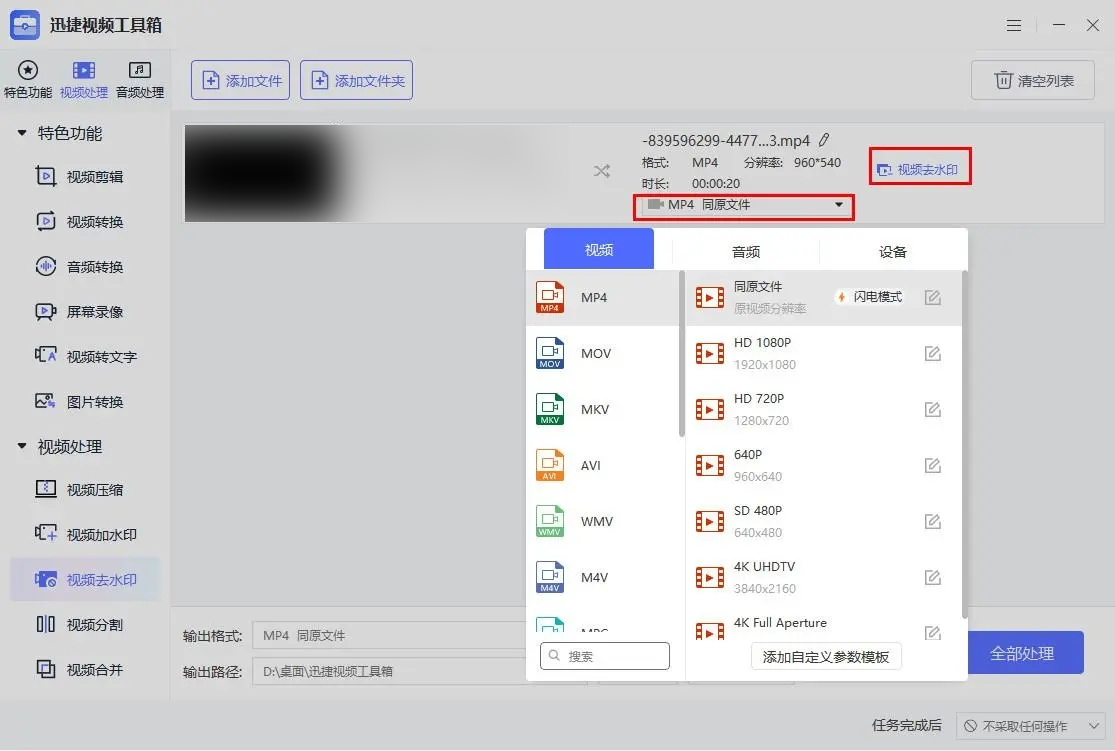Viewport: 1115px width, 751px height.
Task: Switch to 音频 format tab
Action: [746, 251]
